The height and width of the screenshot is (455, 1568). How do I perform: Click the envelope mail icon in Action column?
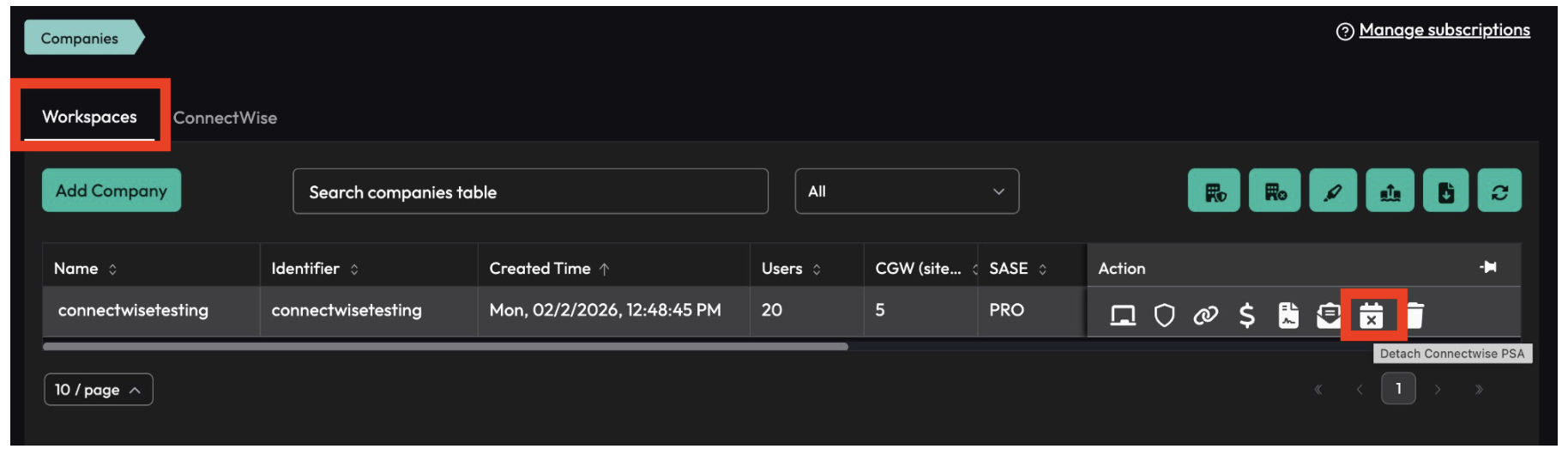coord(1328,316)
